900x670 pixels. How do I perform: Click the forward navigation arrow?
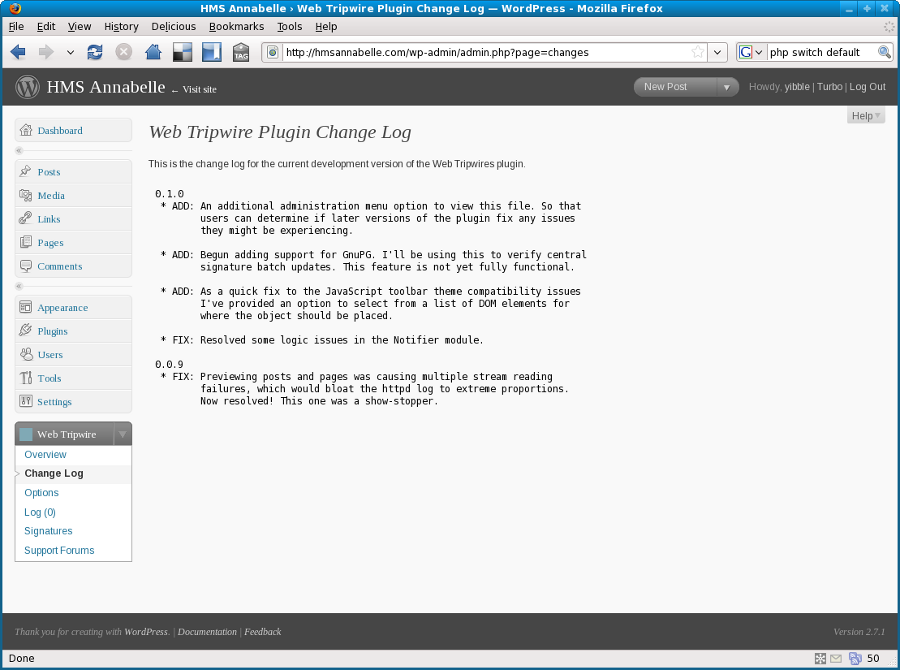click(46, 52)
